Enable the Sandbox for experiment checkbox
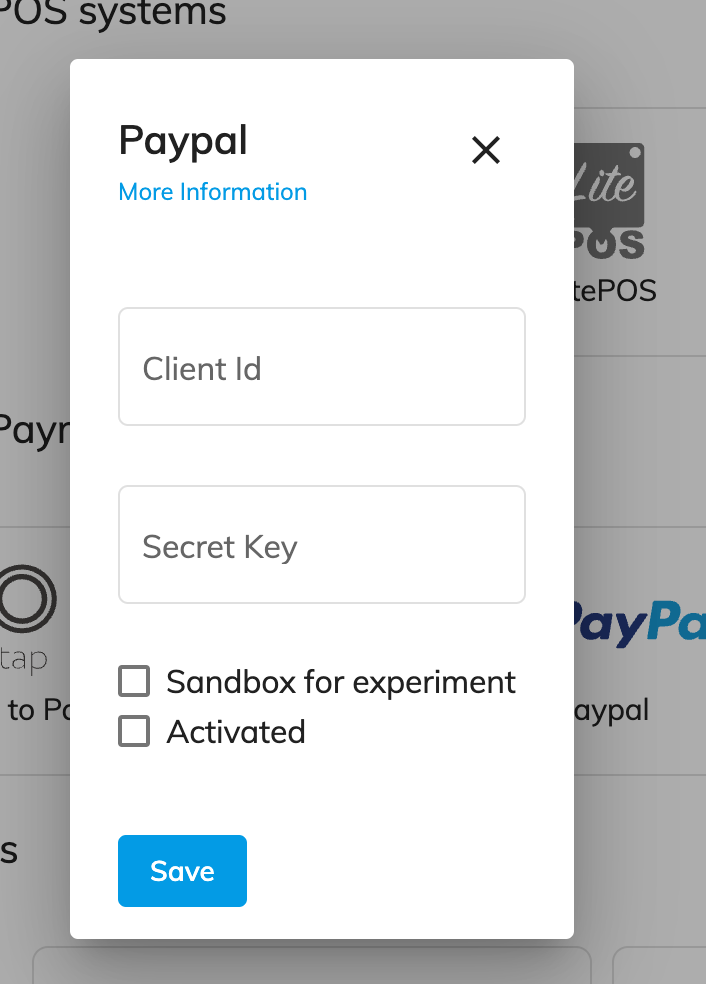Screen dimensions: 706x984 point(134,682)
